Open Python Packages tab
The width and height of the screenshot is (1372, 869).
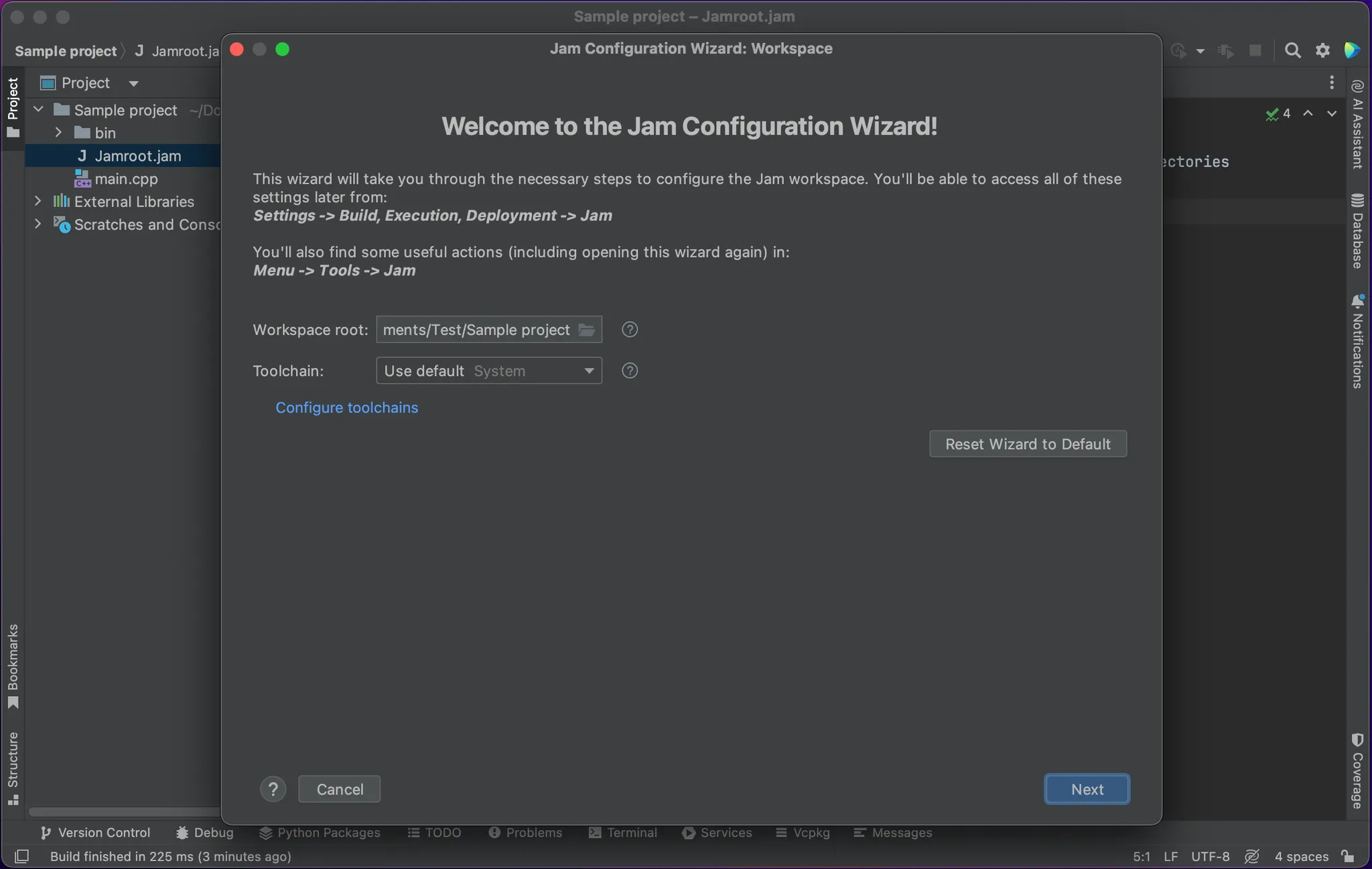320,833
